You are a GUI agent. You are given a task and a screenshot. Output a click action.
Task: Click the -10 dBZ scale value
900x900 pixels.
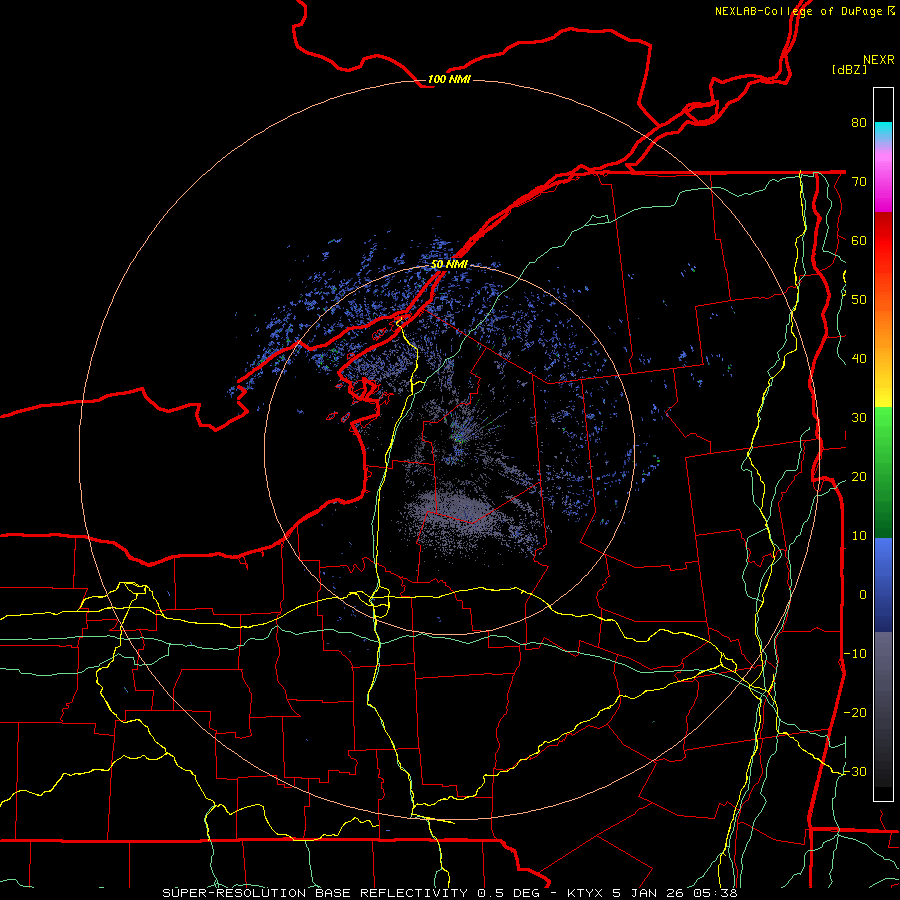coord(855,654)
